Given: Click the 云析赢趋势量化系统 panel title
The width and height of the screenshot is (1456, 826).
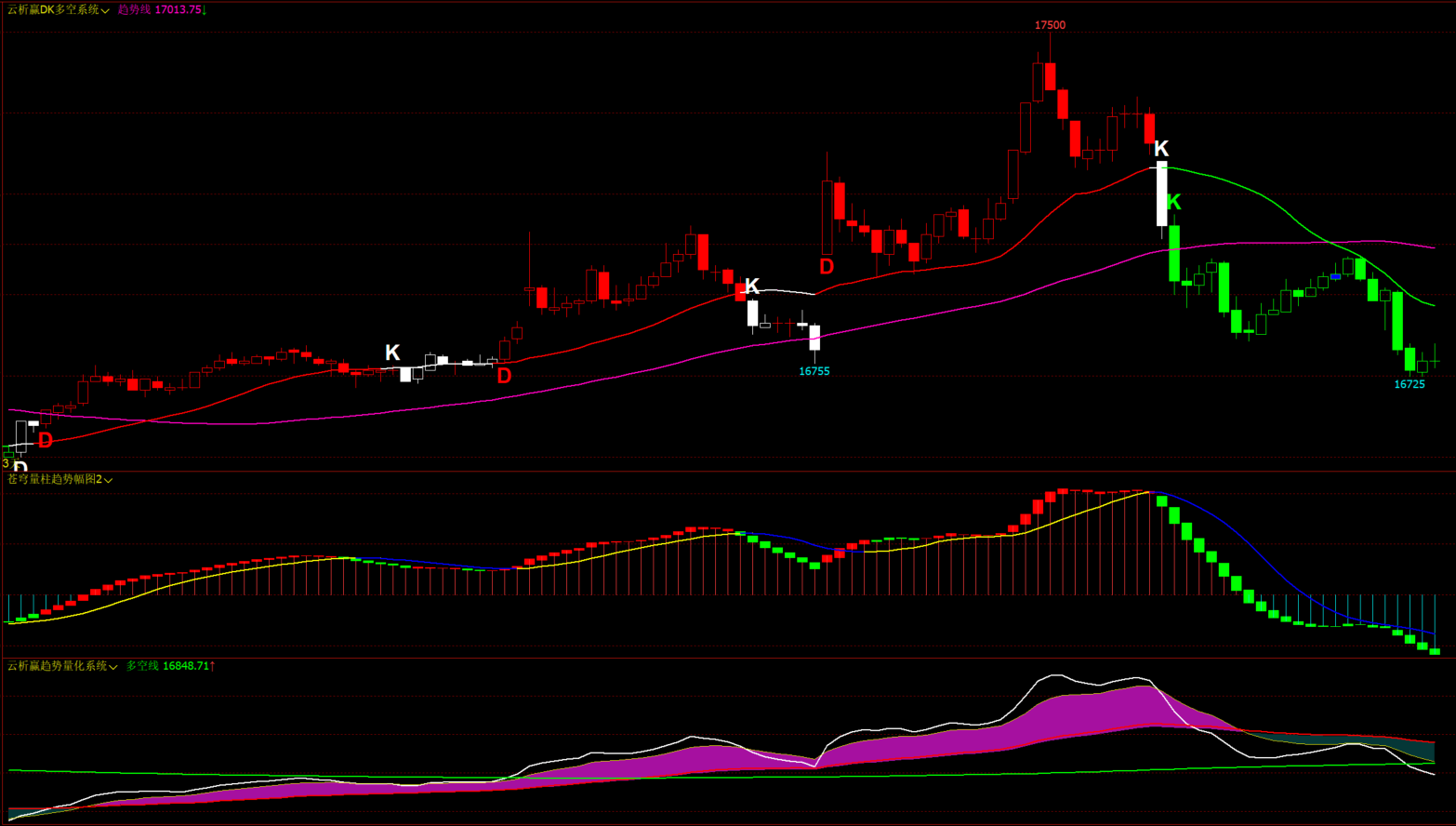Looking at the screenshot, I should tap(57, 666).
